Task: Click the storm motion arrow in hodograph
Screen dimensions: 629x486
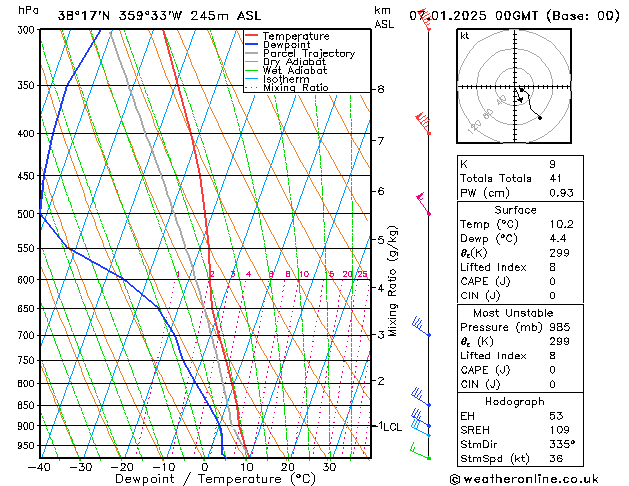Action: coord(520,95)
